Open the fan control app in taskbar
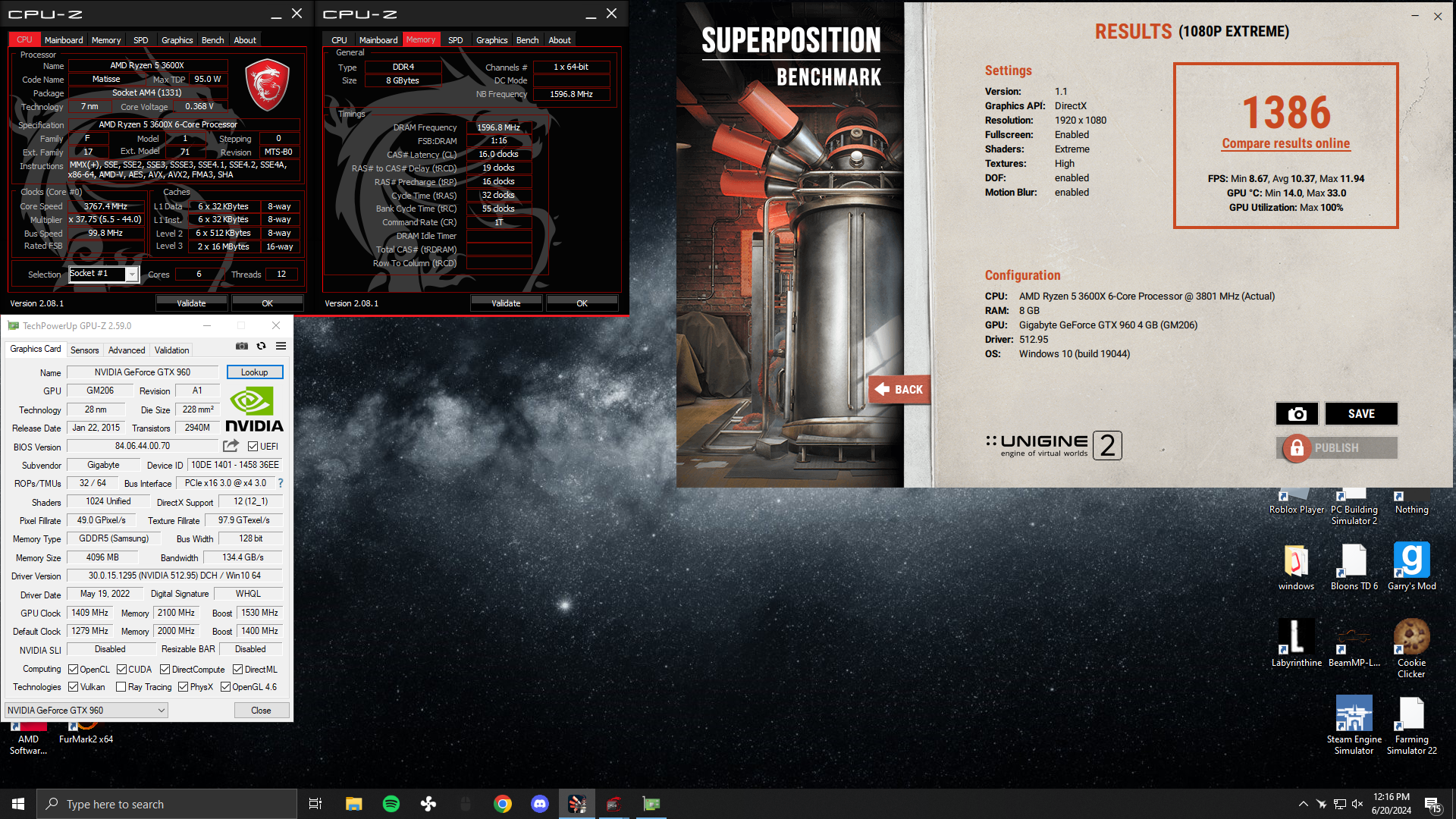1456x819 pixels. pyautogui.click(x=428, y=804)
